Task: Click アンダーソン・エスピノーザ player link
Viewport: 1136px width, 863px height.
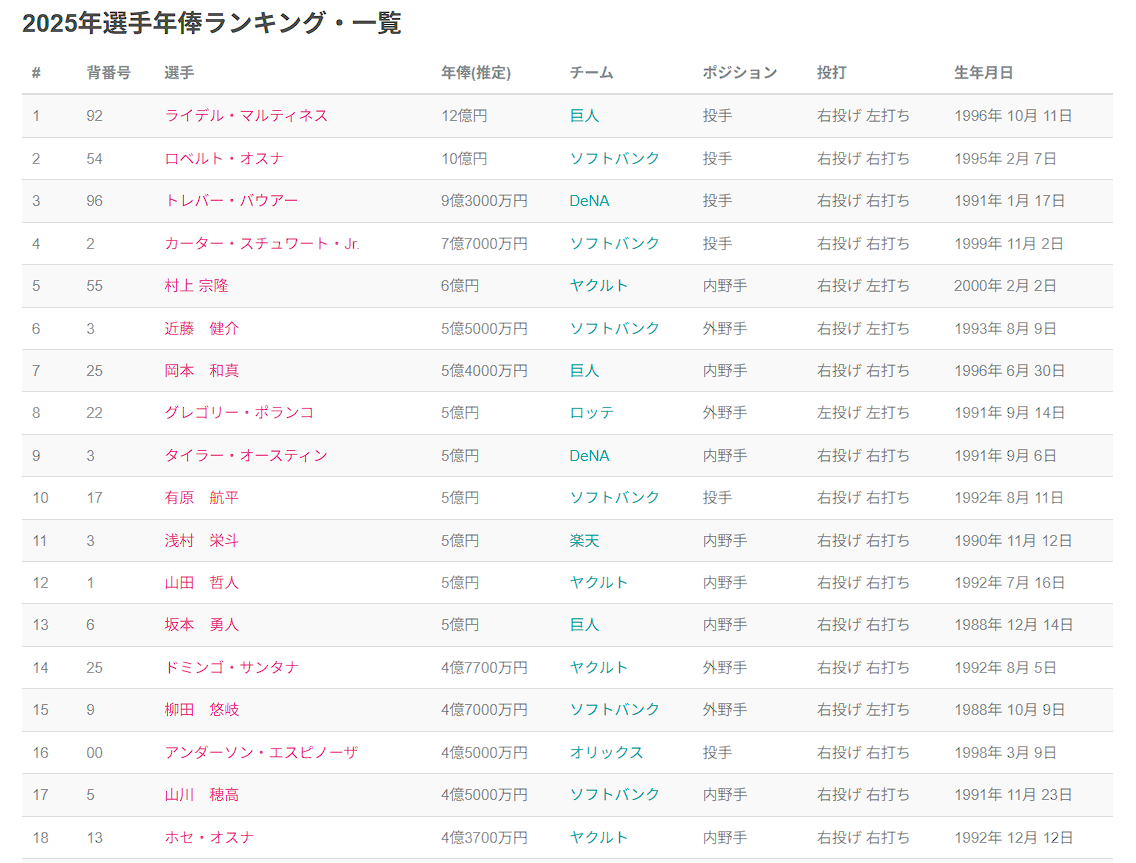Action: pyautogui.click(x=261, y=753)
